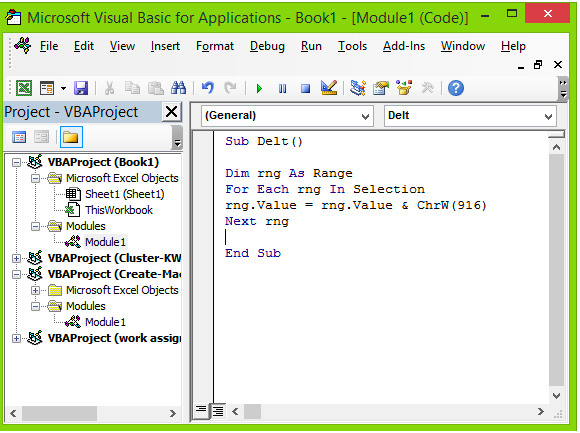Collapse Modules folder under Create-Ma project
This screenshot has width=580, height=433.
click(x=36, y=306)
